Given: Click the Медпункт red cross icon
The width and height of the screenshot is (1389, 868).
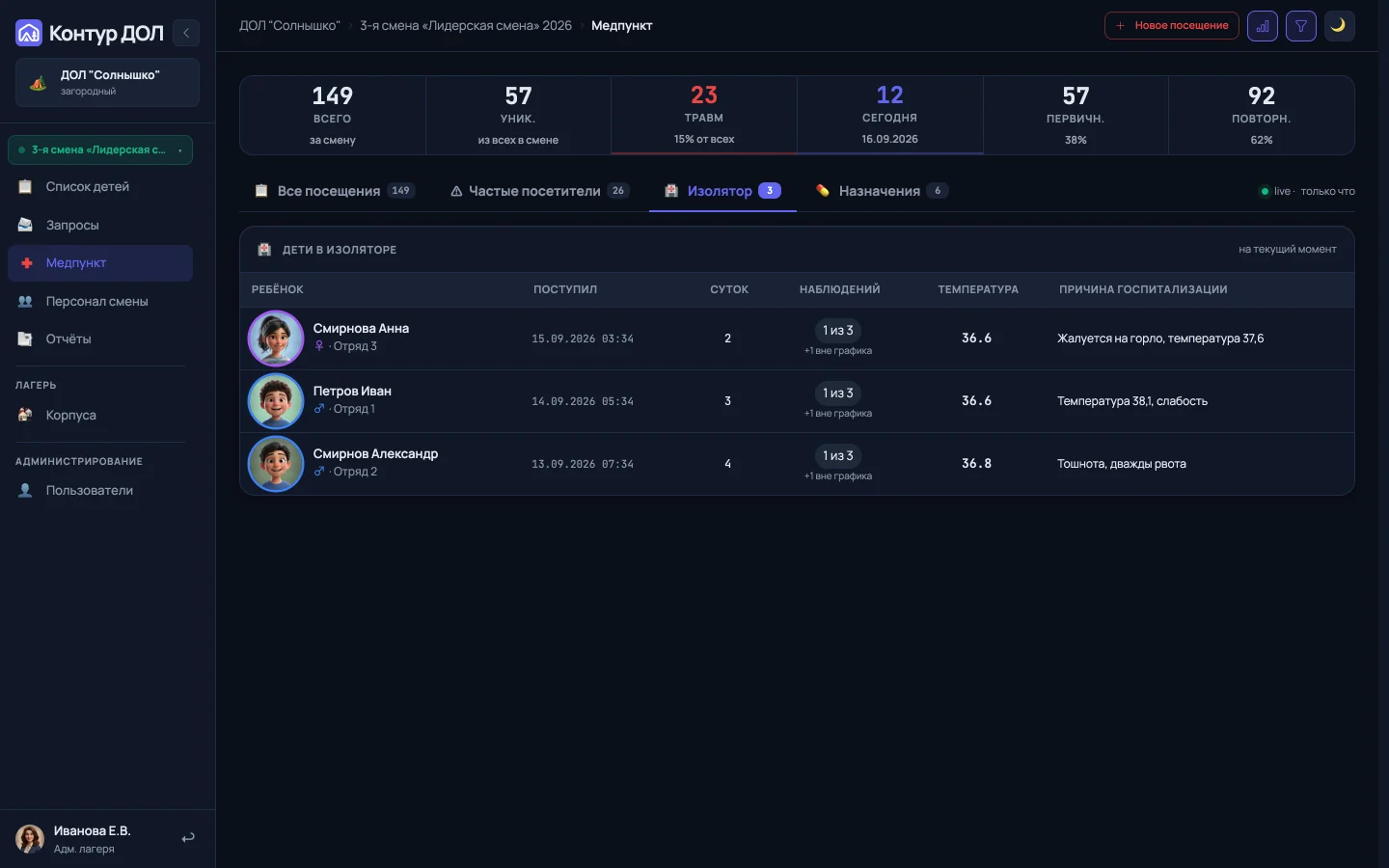Looking at the screenshot, I should pos(26,263).
